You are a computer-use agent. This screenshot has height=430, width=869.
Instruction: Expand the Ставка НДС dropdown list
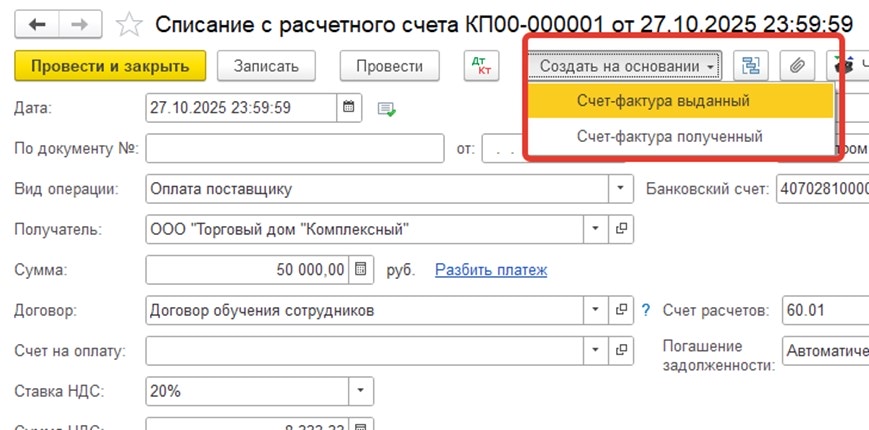coord(360,391)
